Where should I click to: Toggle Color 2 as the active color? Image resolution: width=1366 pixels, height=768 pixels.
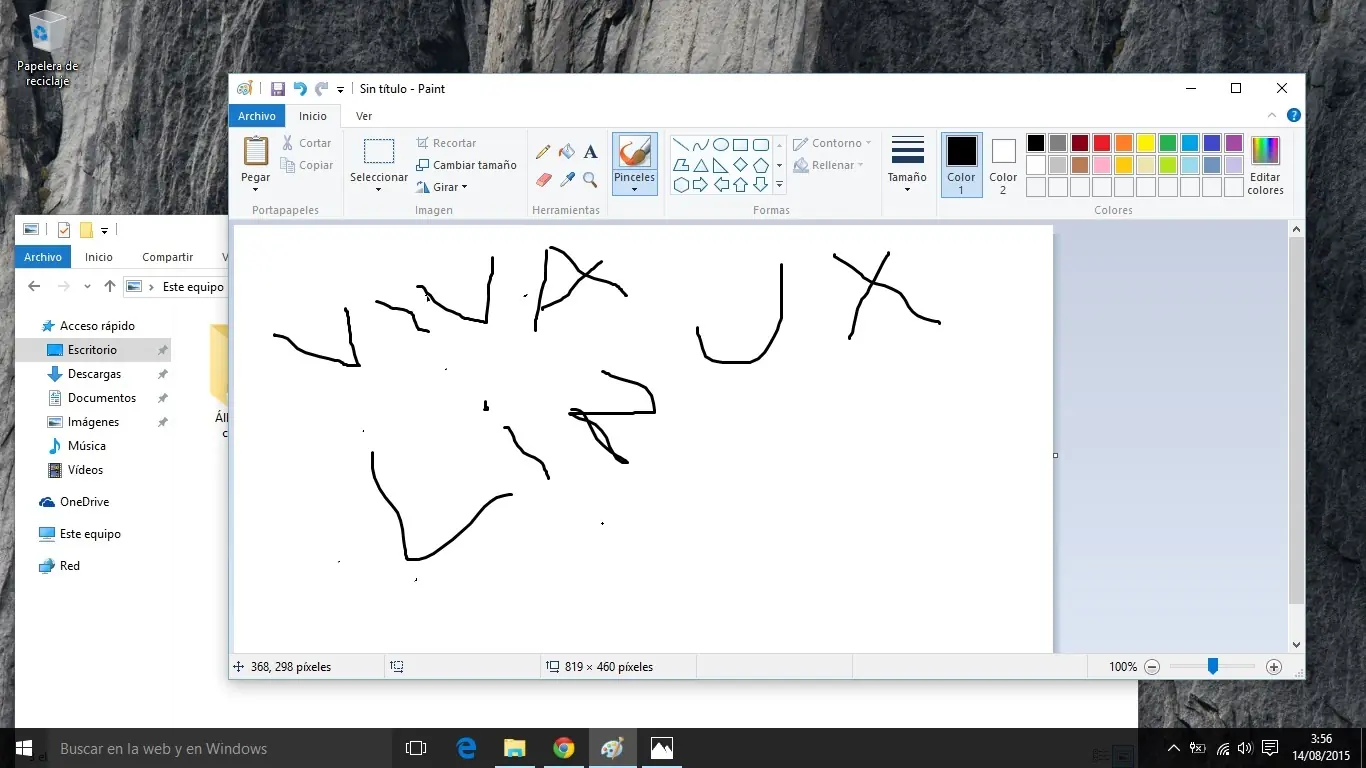pyautogui.click(x=1003, y=165)
